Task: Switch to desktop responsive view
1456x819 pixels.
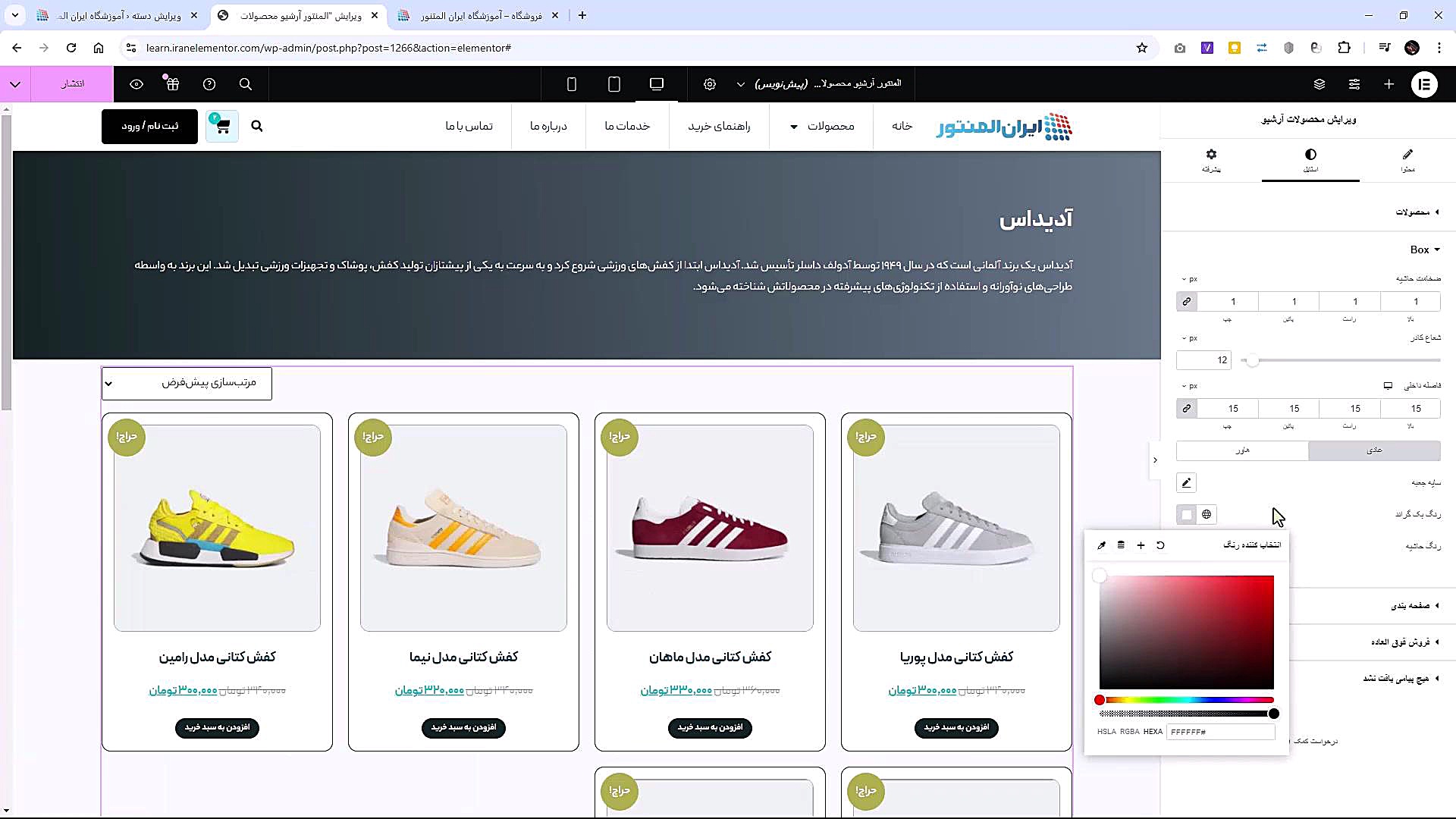Action: click(x=657, y=84)
